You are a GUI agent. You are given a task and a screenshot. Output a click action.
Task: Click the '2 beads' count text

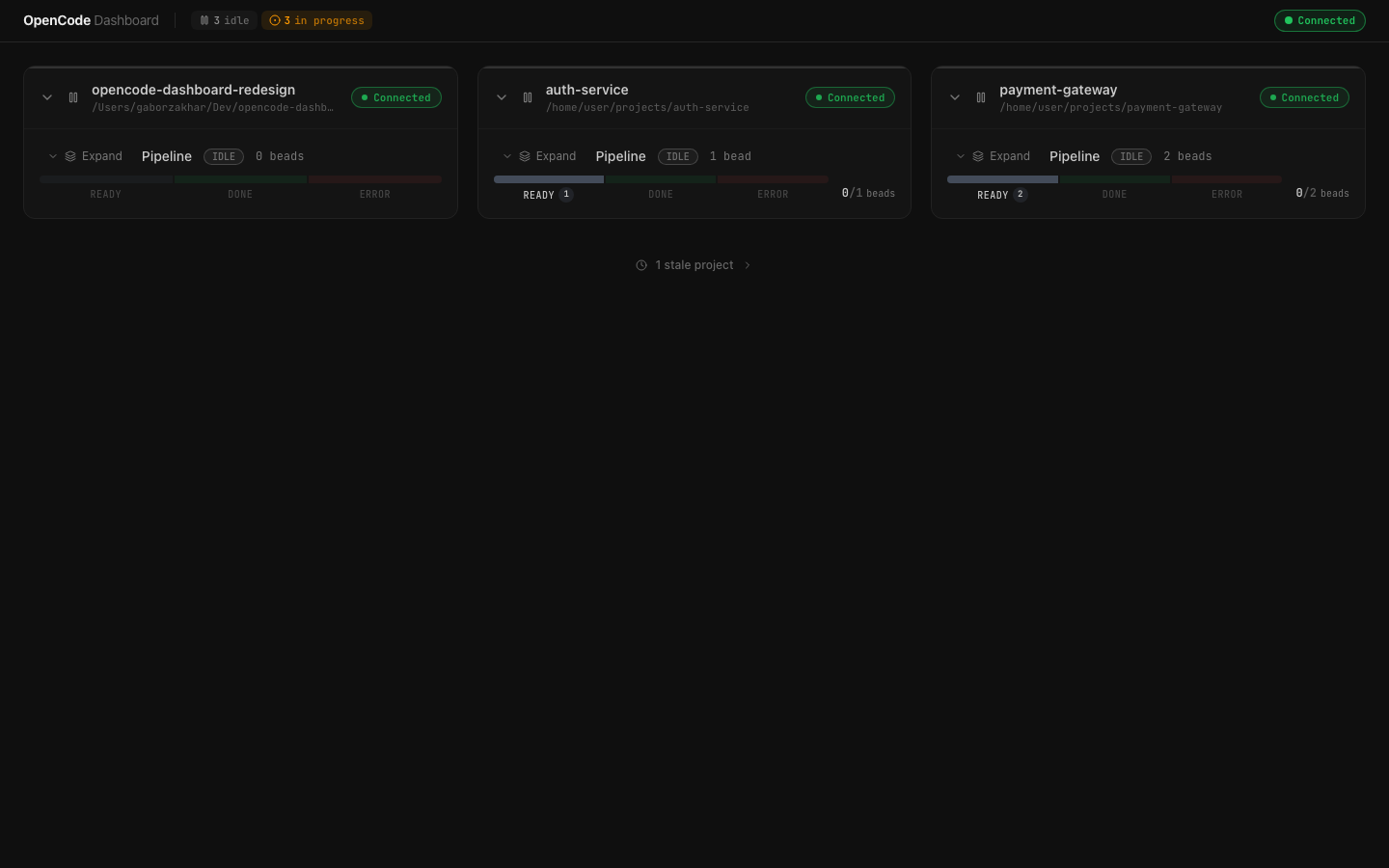pos(1187,156)
